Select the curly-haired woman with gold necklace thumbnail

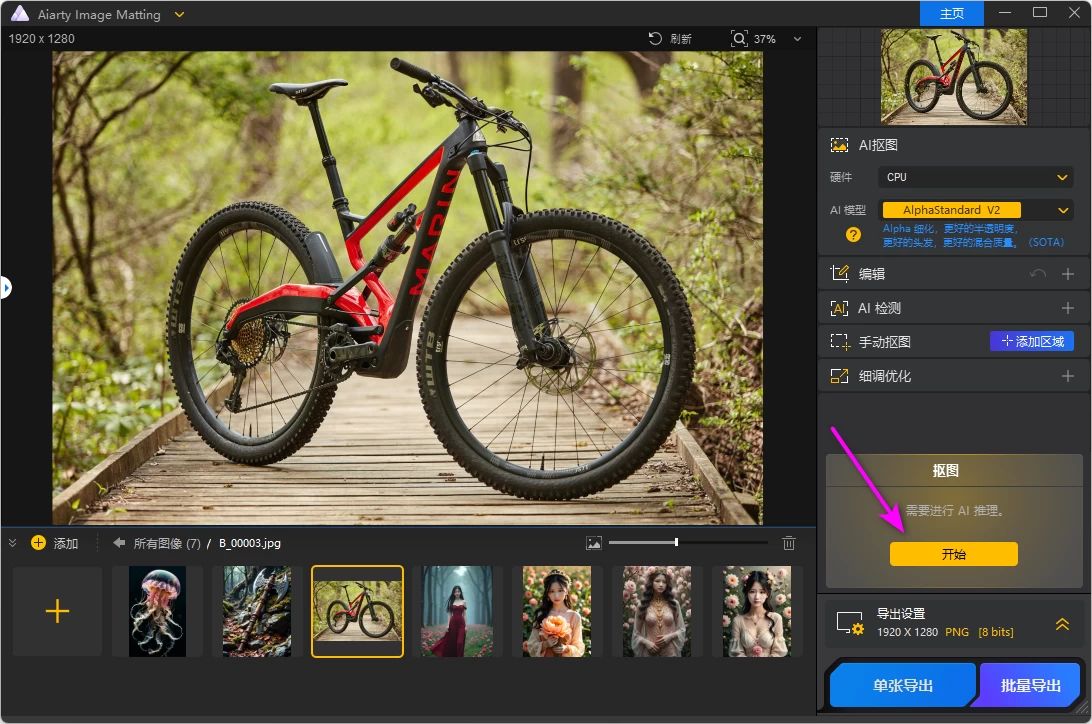point(657,611)
